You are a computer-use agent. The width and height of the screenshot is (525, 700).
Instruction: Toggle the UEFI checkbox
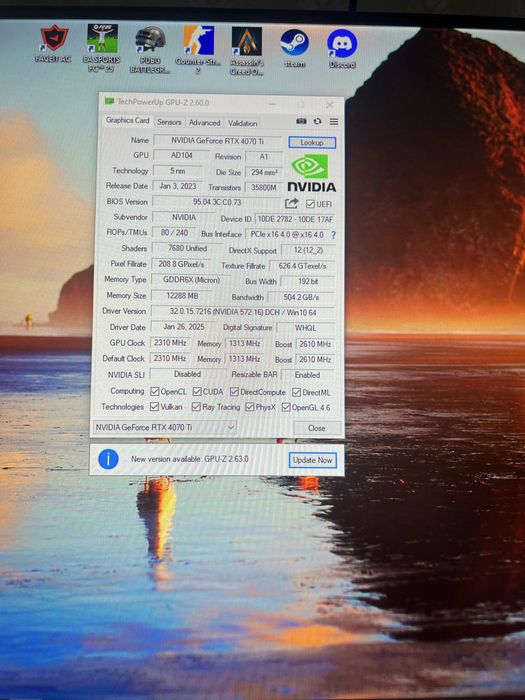[310, 204]
